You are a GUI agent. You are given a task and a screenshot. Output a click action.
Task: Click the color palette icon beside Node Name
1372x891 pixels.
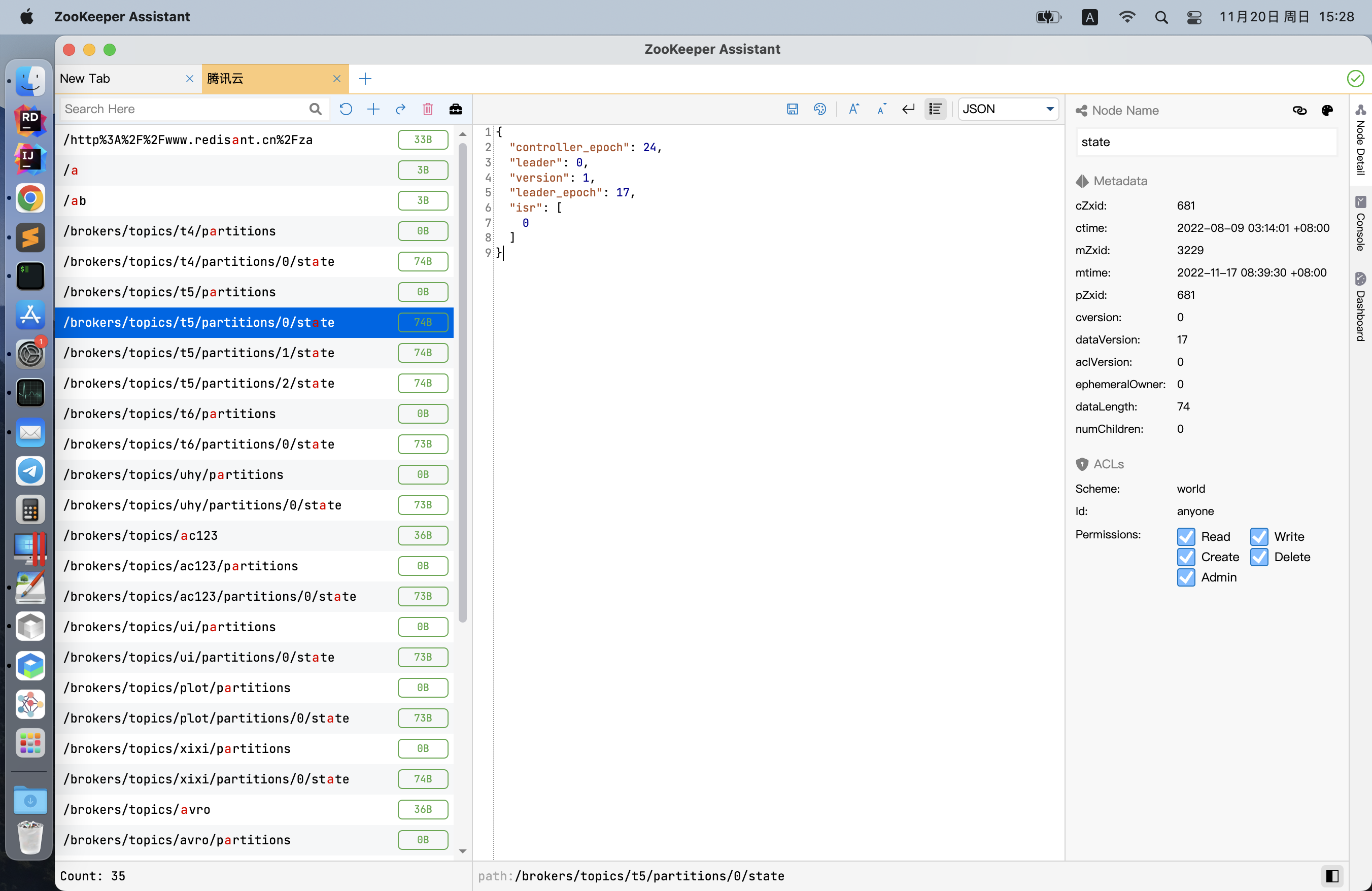tap(1327, 111)
